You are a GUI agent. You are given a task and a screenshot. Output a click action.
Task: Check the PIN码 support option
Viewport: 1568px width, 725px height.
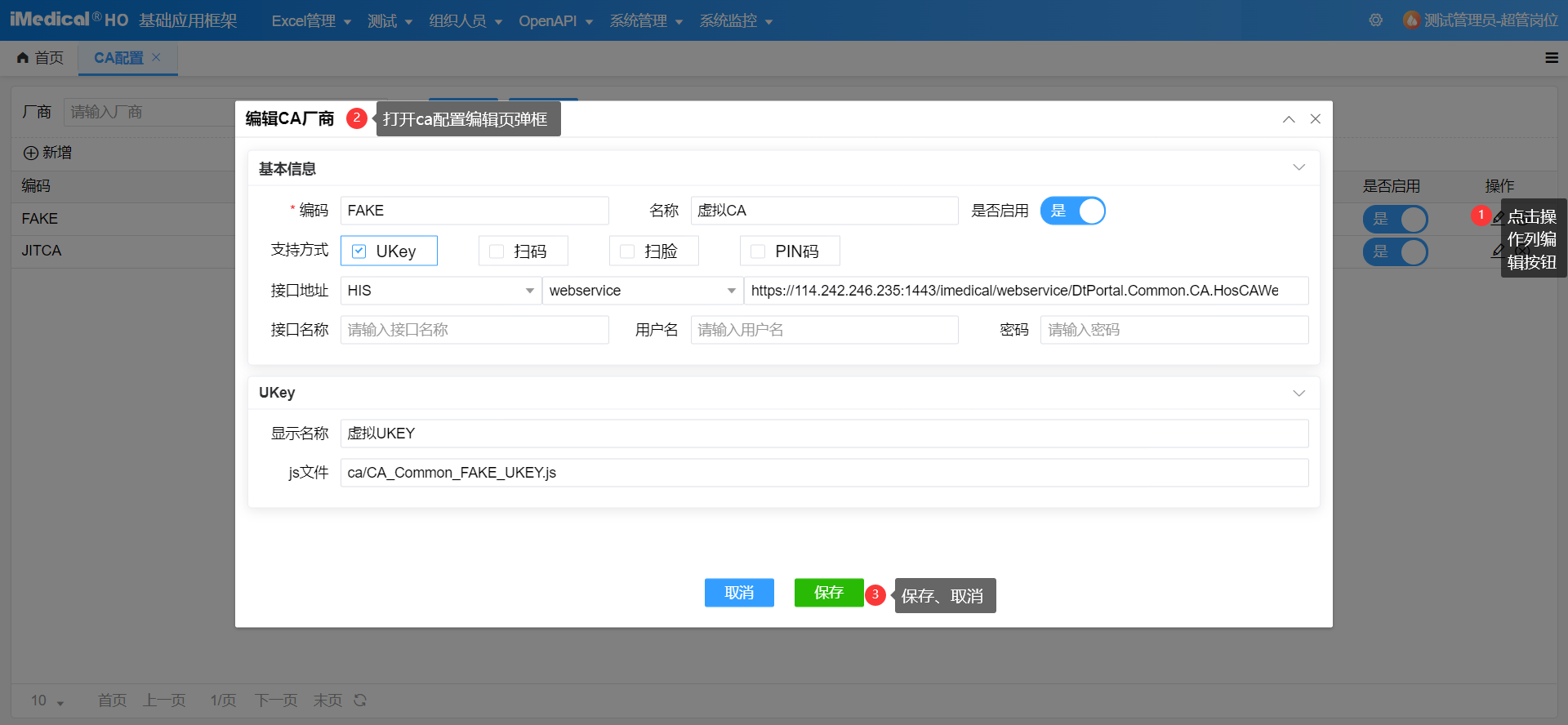point(758,251)
